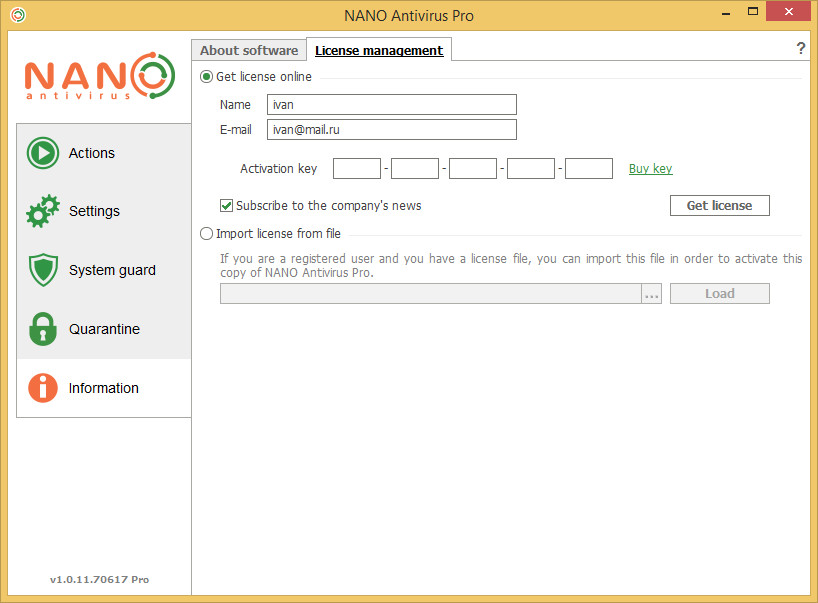The height and width of the screenshot is (603, 818).
Task: Untick Subscribe to the company's news
Action: pos(226,206)
